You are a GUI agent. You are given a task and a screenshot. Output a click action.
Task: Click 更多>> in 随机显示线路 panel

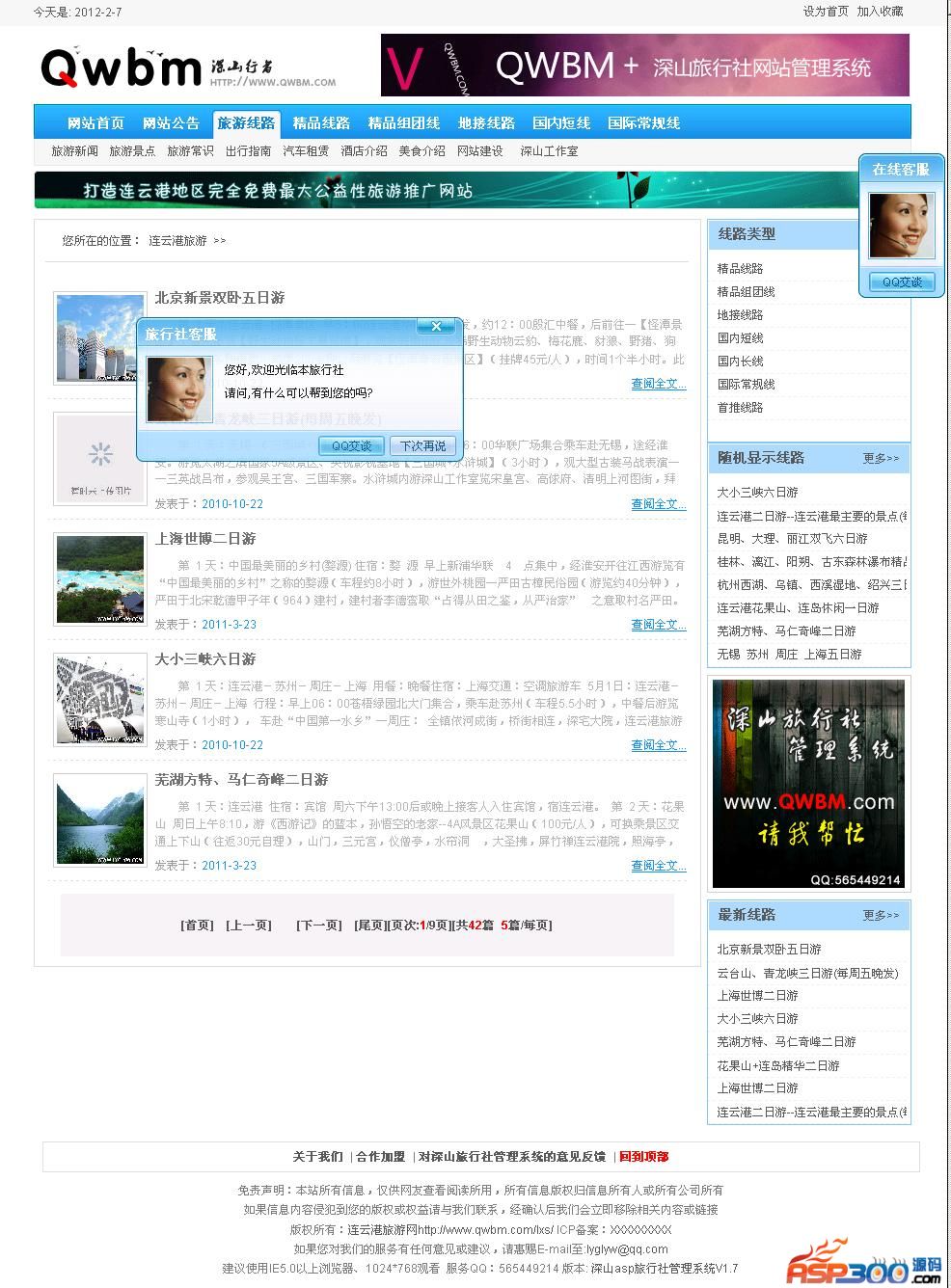881,459
